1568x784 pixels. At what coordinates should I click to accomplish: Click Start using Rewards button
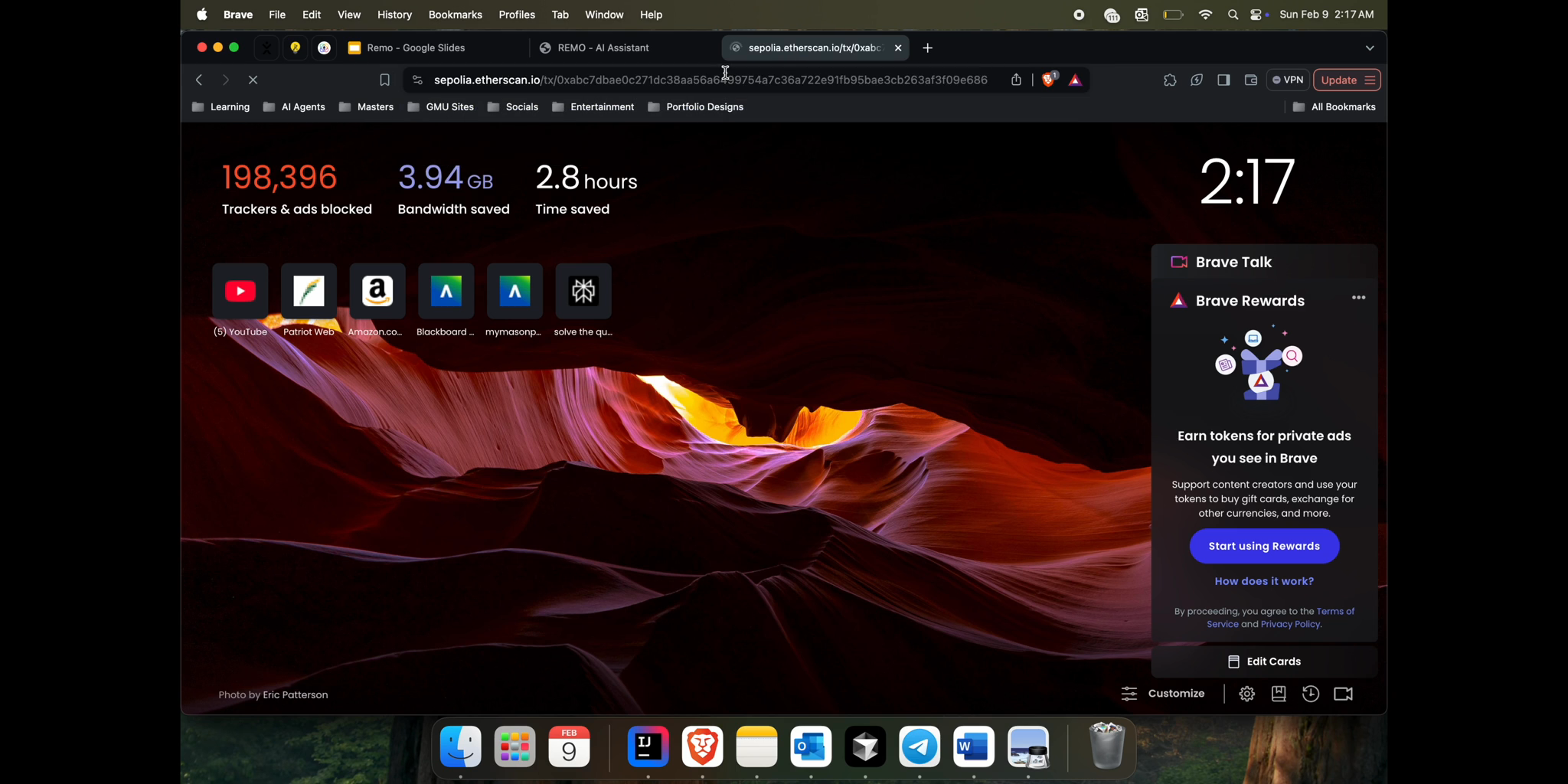(1264, 546)
